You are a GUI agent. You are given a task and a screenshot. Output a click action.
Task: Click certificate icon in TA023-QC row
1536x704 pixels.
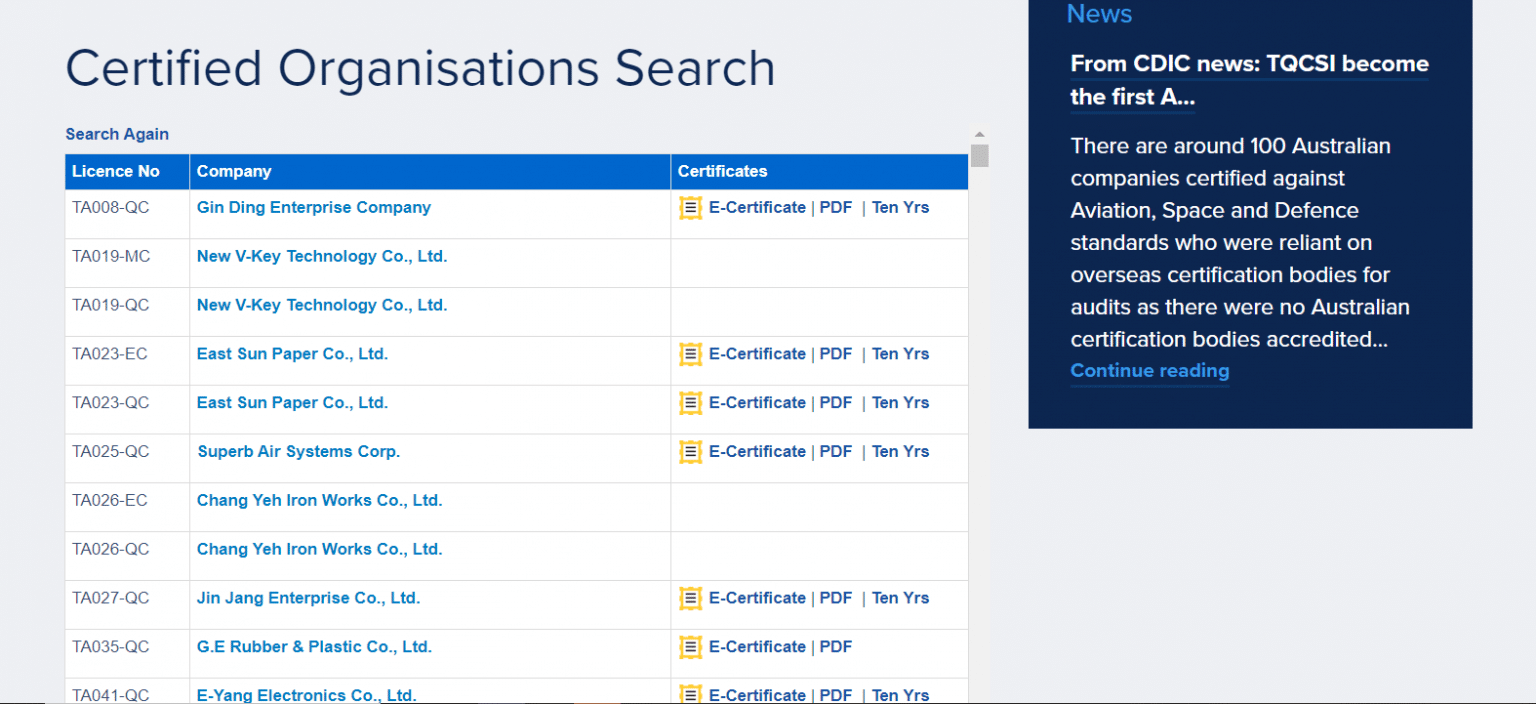point(690,403)
